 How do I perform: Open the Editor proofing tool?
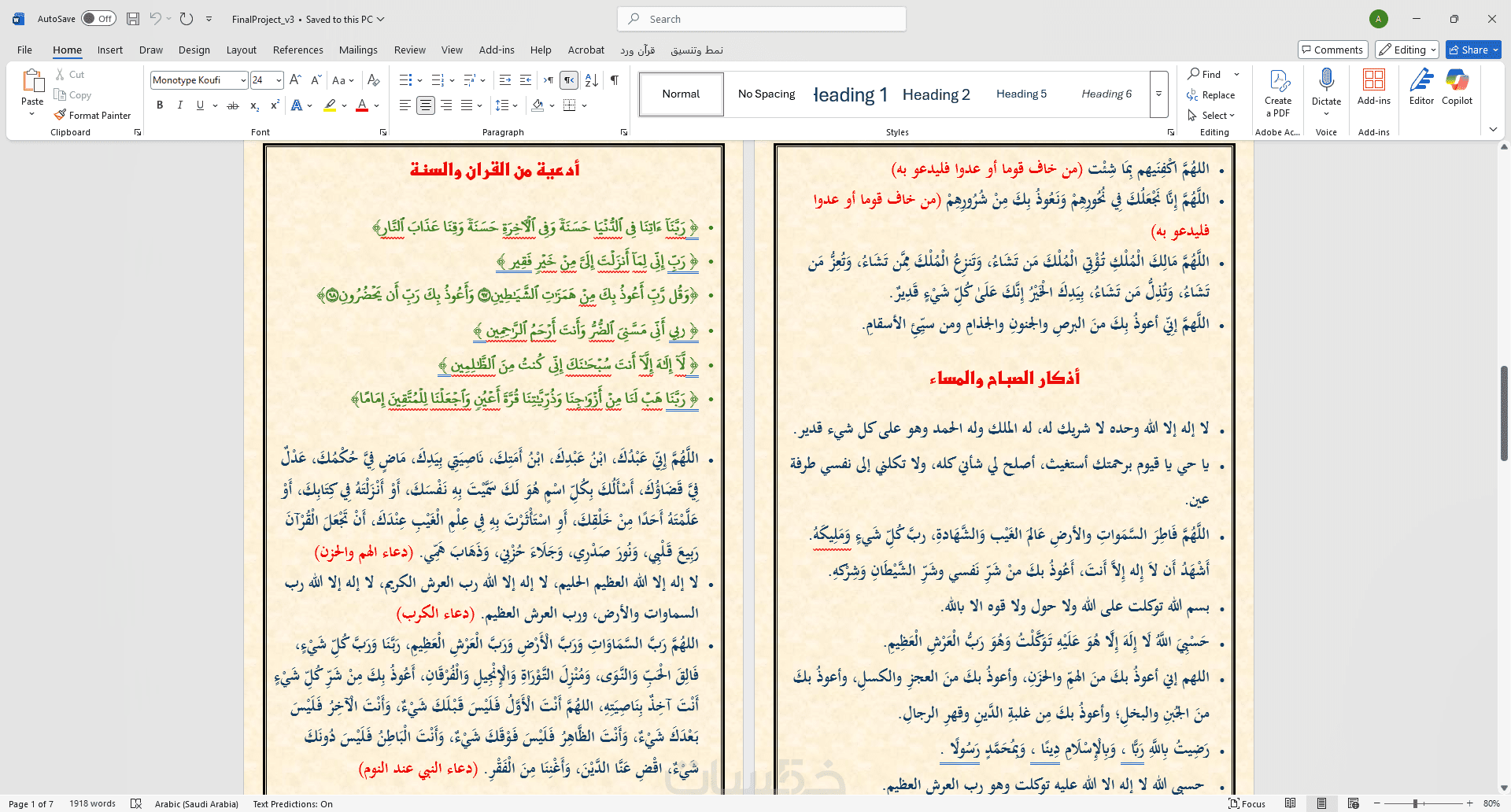(x=1421, y=80)
